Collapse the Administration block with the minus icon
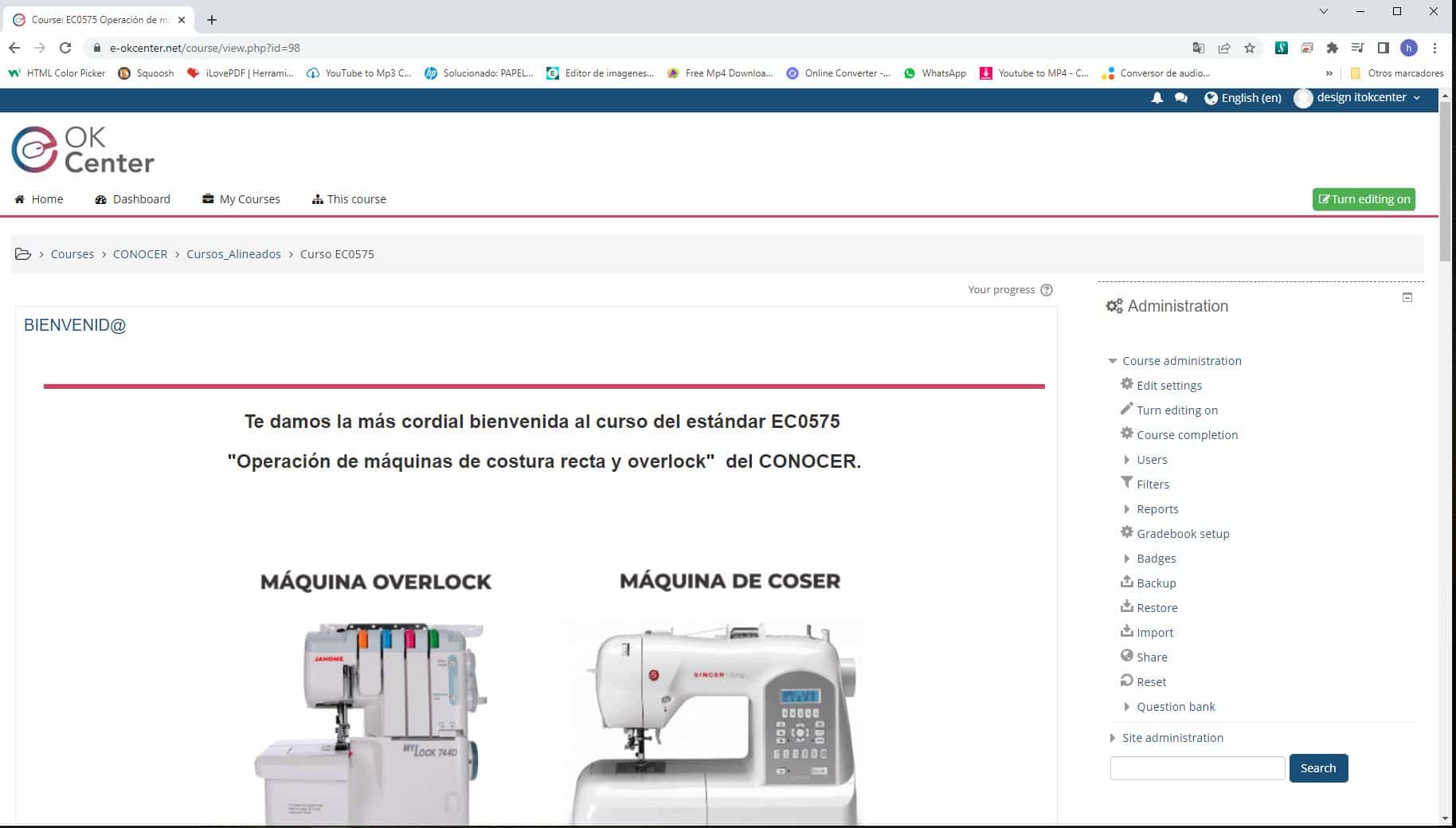The image size is (1456, 828). coord(1407,297)
